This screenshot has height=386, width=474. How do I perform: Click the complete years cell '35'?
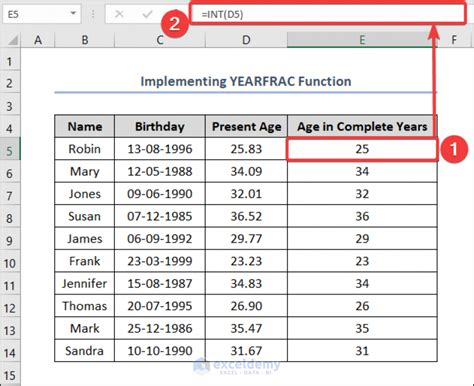(x=362, y=328)
